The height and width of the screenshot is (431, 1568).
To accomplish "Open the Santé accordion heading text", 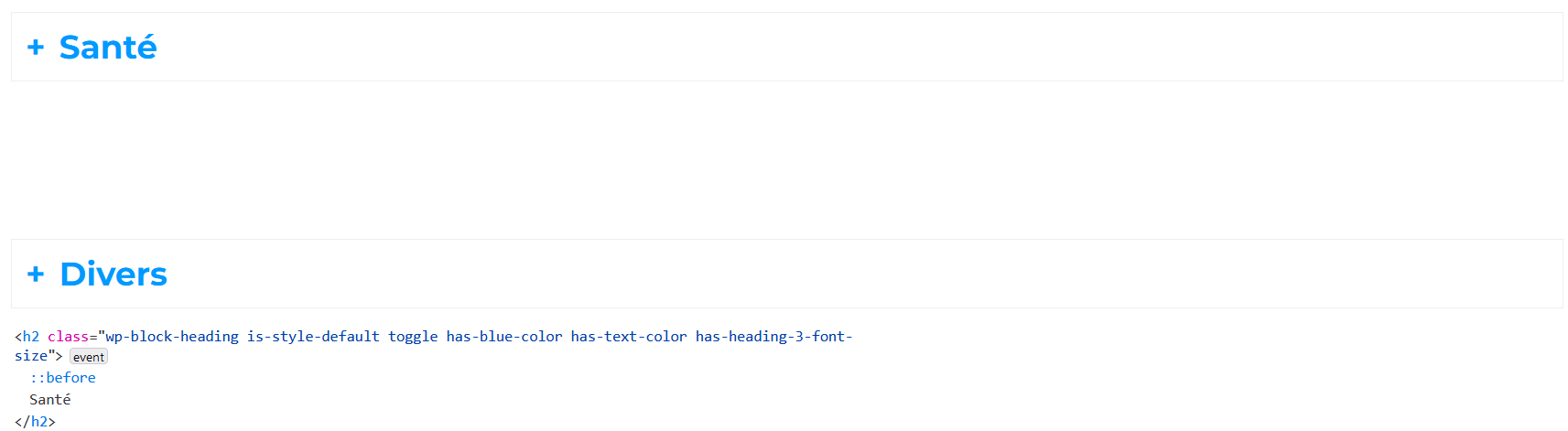I will point(108,48).
